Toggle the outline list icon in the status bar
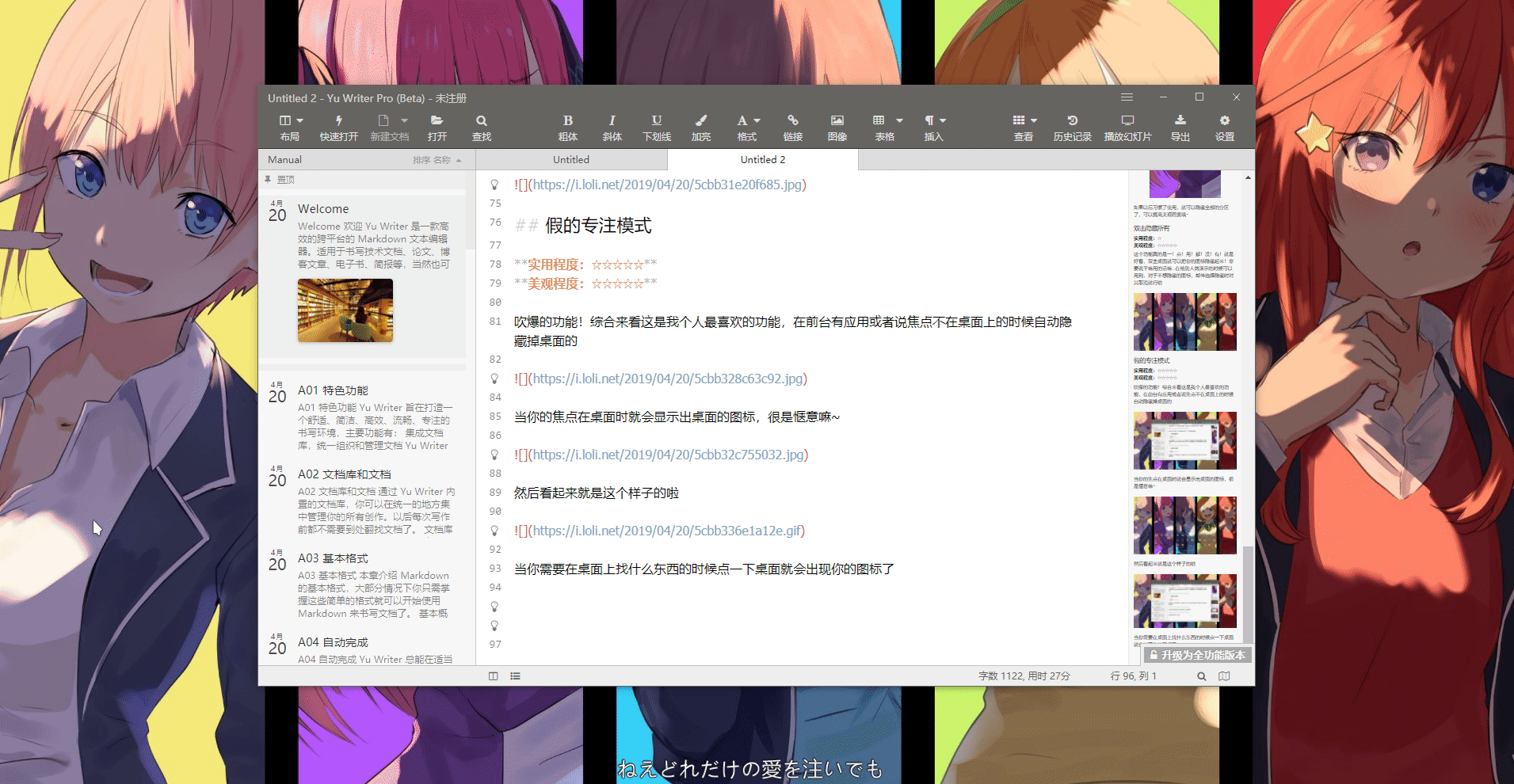 (x=515, y=676)
